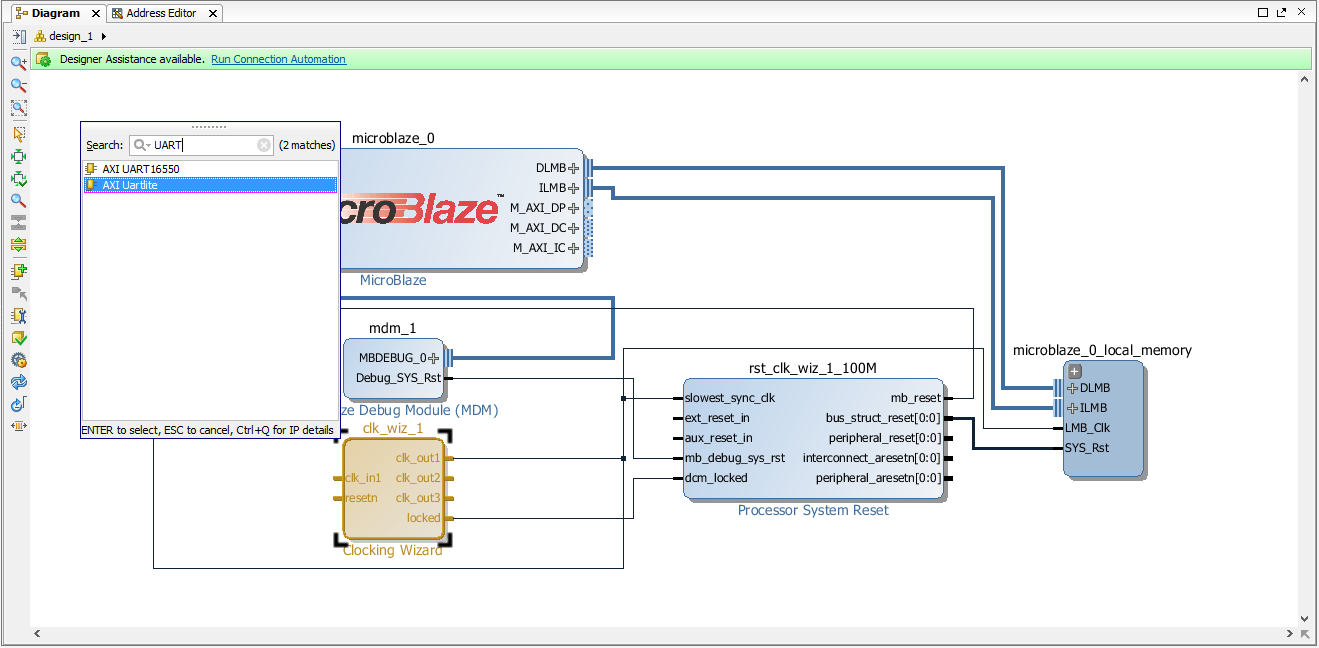The width and height of the screenshot is (1319, 648).
Task: Open the search options dropdown magnifier
Action: [x=142, y=145]
